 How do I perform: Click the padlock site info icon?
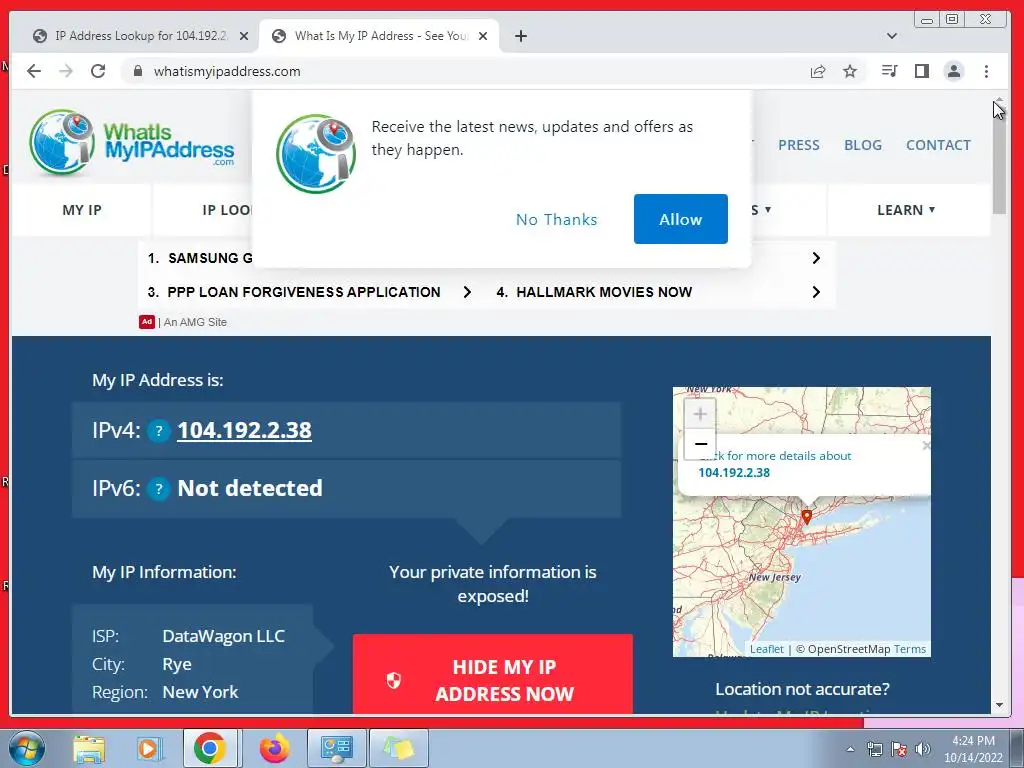(x=137, y=71)
